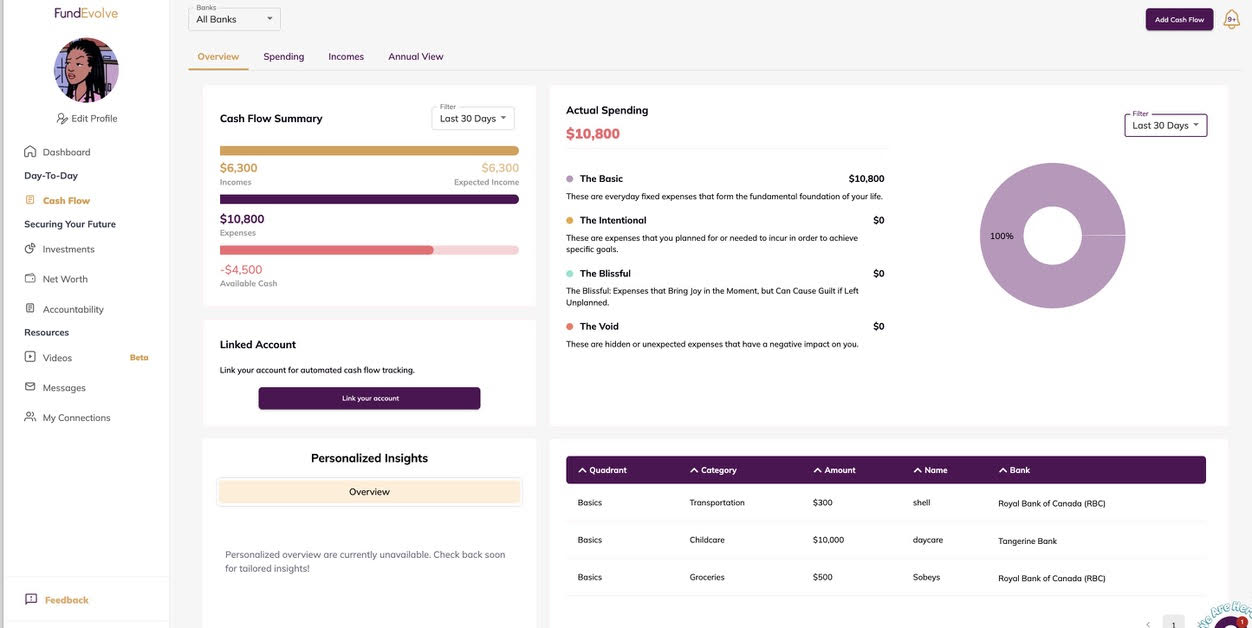Click the Feedback chat icon
Image resolution: width=1252 pixels, height=628 pixels.
coord(31,599)
